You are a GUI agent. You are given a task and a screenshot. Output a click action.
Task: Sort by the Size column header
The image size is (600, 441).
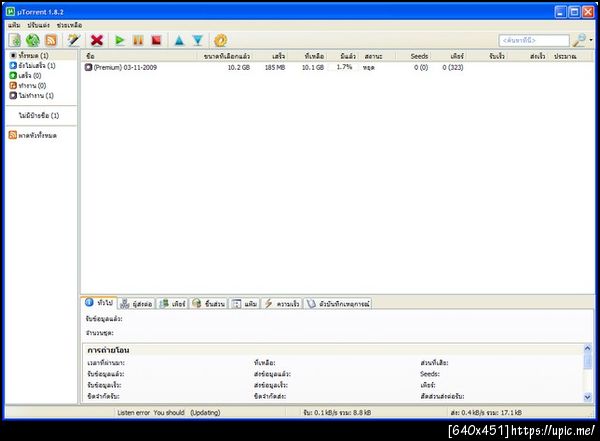227,56
